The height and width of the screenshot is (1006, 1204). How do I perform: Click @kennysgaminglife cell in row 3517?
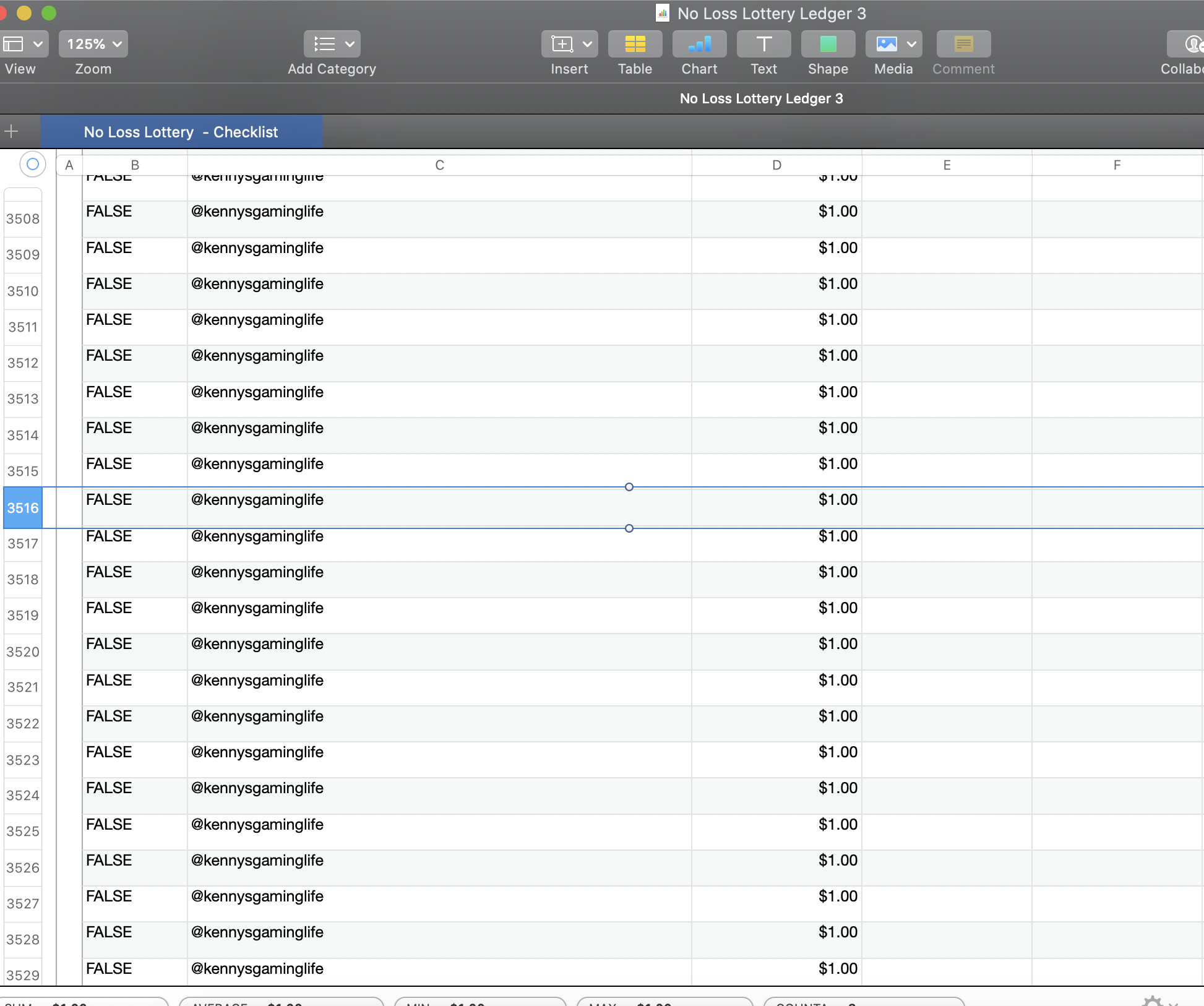tap(439, 544)
